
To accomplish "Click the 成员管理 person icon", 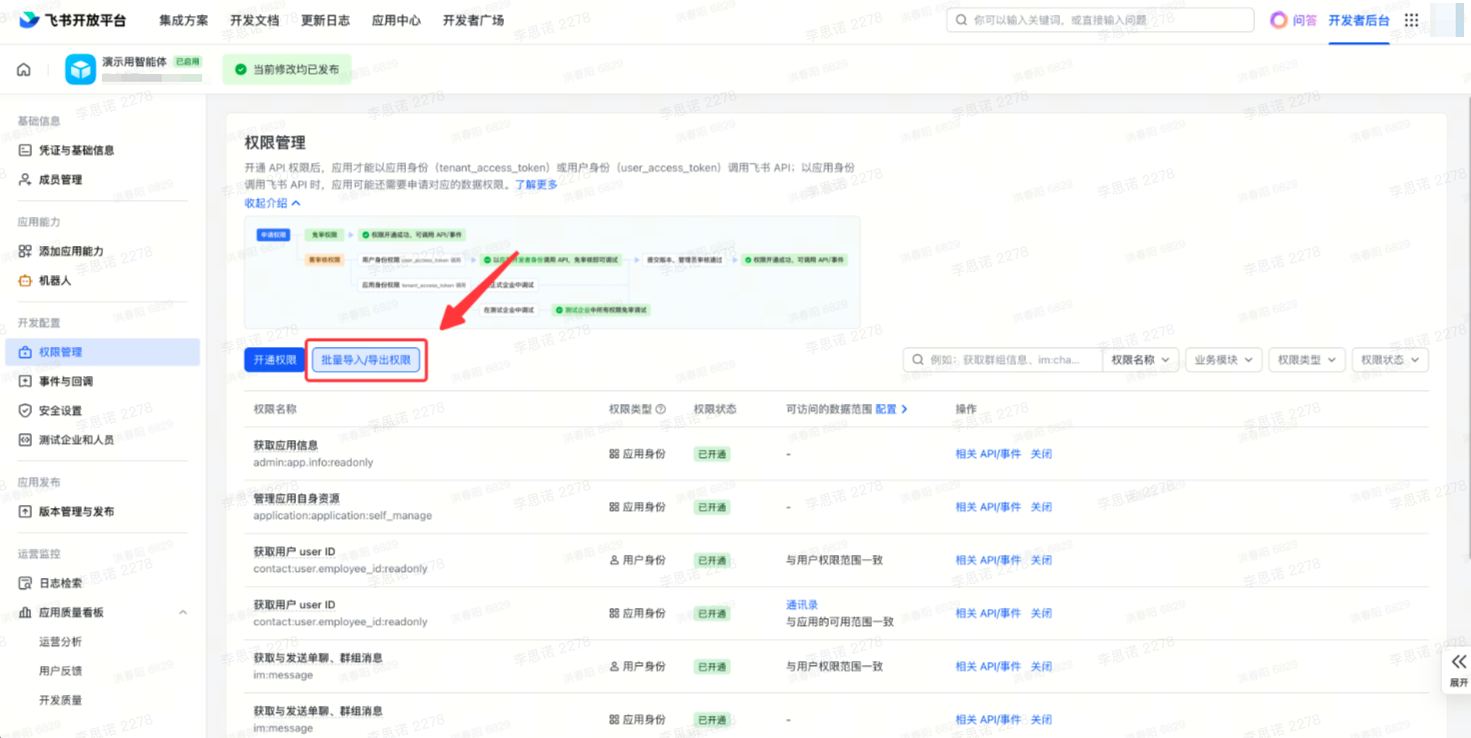I will pos(25,180).
